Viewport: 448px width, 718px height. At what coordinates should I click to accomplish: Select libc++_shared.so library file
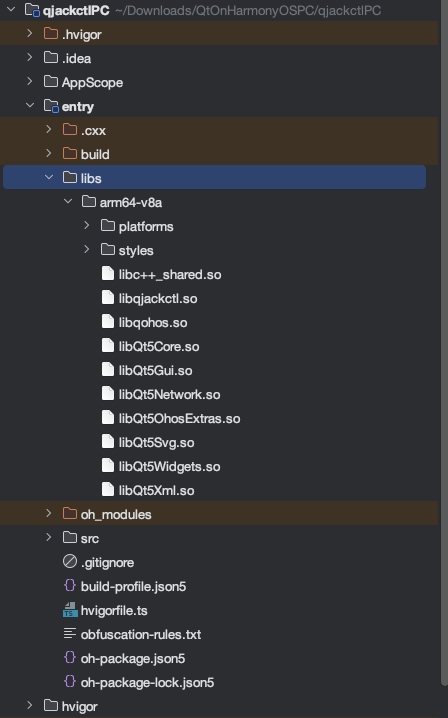click(170, 274)
